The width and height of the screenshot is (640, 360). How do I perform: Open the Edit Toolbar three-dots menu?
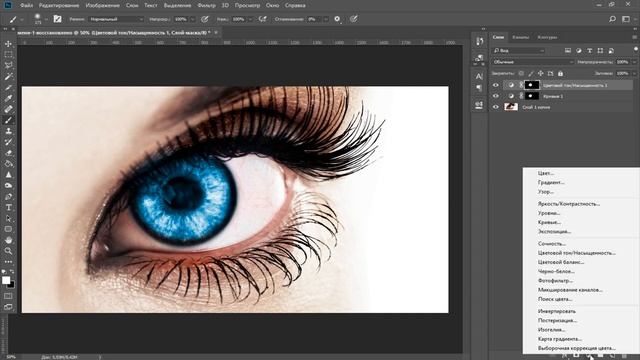tap(8, 262)
